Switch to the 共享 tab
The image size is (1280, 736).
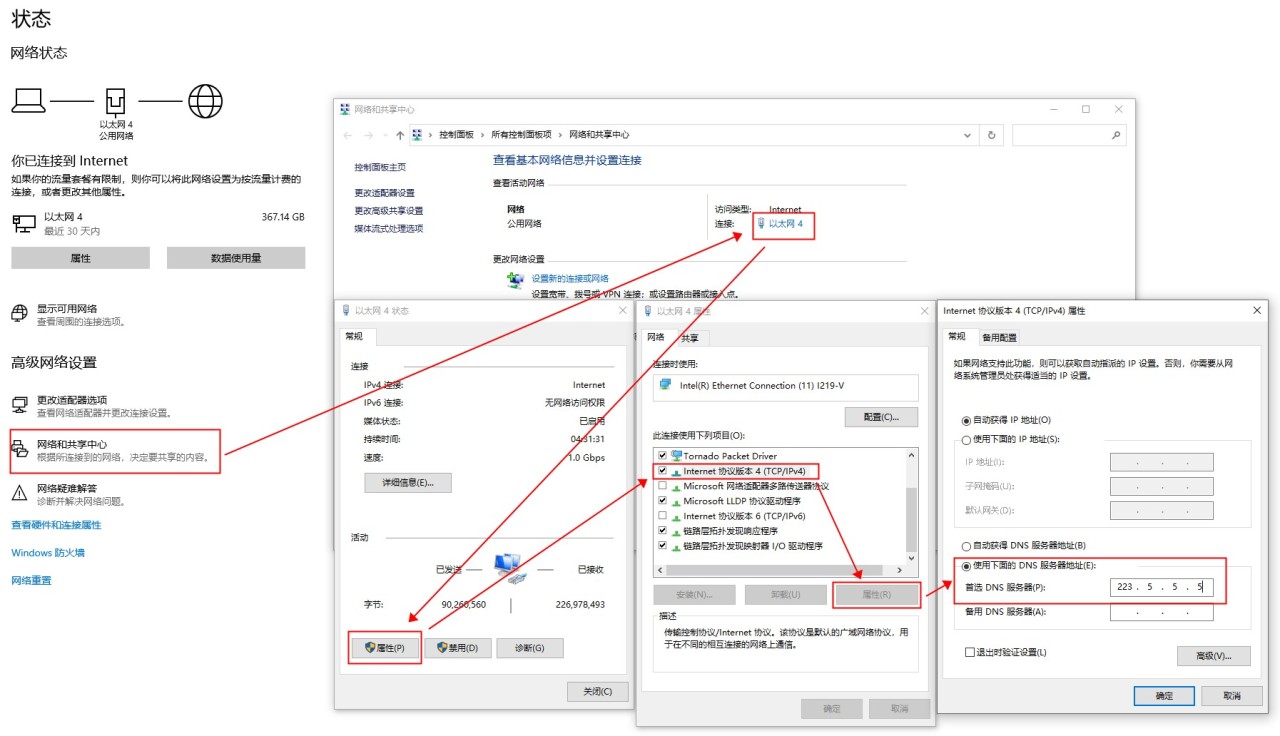(x=690, y=338)
